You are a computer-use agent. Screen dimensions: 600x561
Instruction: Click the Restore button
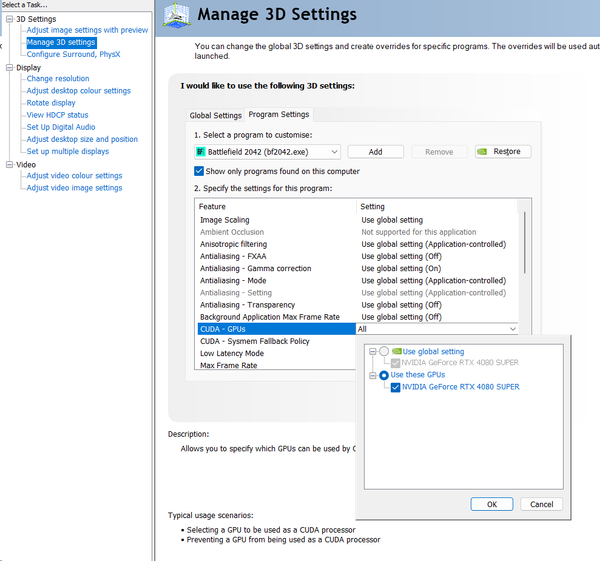(x=503, y=152)
